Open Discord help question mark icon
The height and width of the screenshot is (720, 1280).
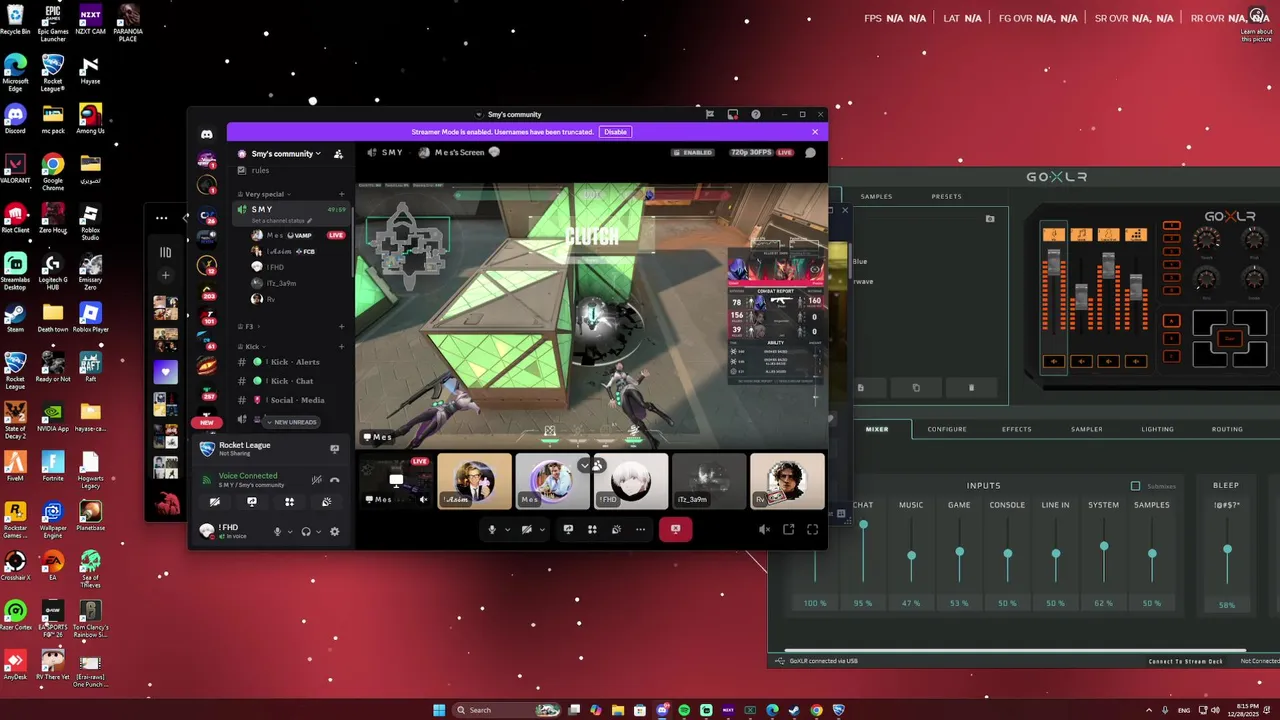(755, 115)
